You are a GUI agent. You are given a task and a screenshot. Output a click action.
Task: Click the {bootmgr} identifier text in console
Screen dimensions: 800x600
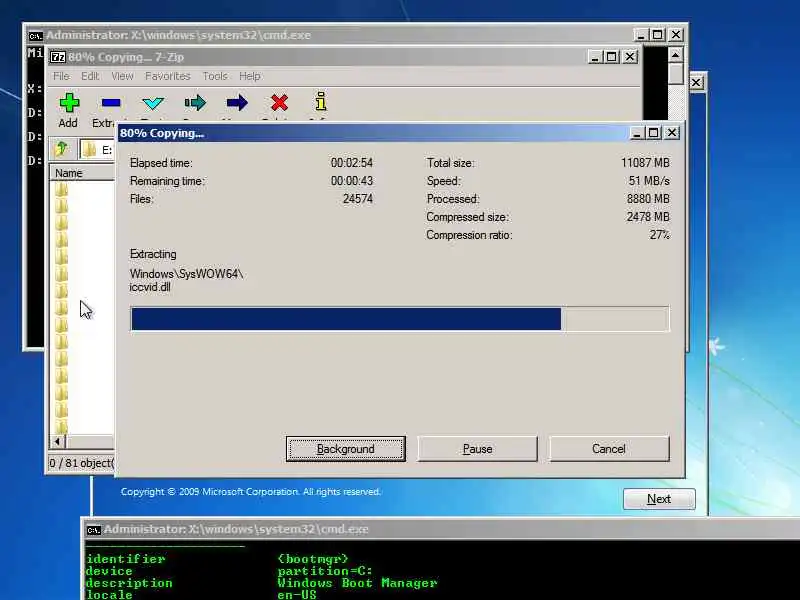pyautogui.click(x=313, y=559)
